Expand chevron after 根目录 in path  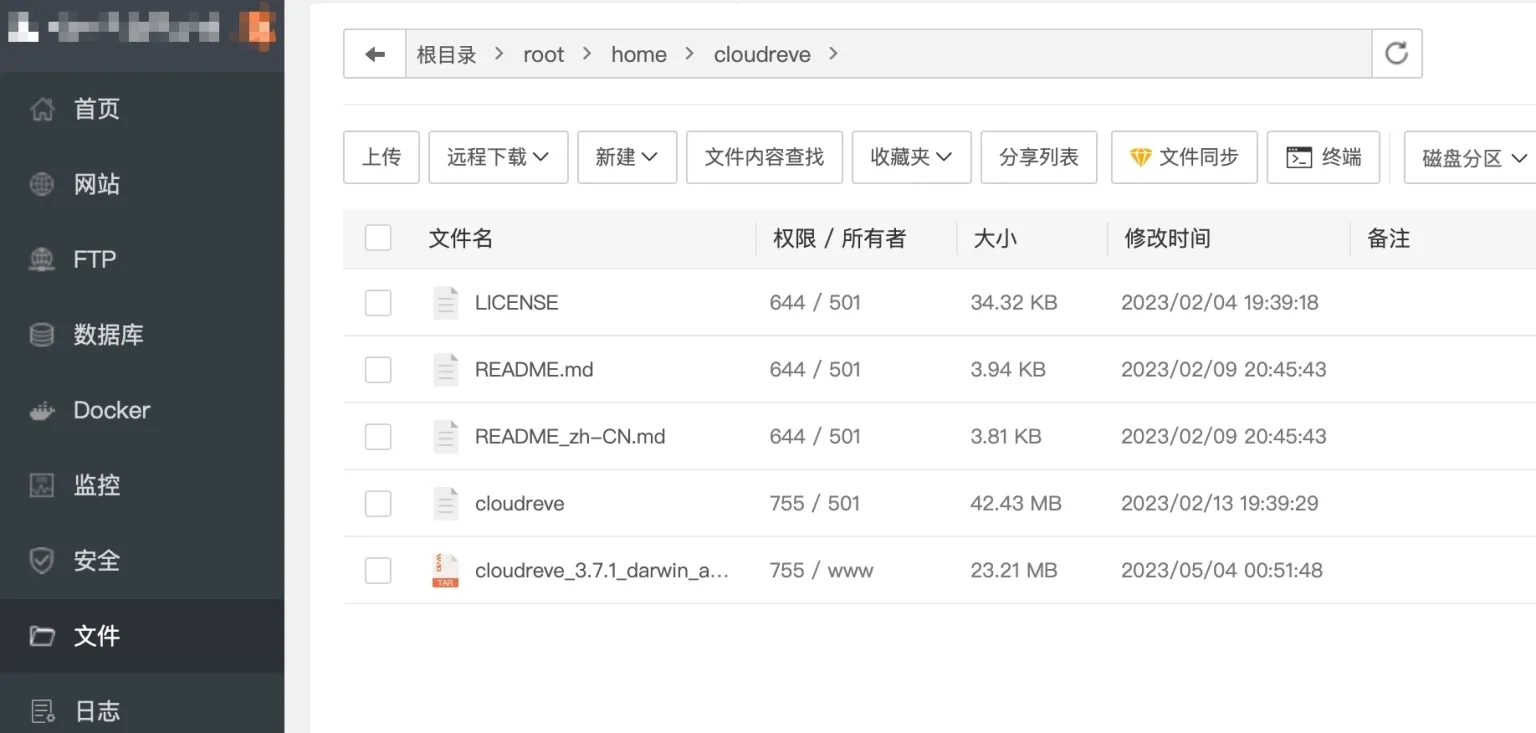499,54
